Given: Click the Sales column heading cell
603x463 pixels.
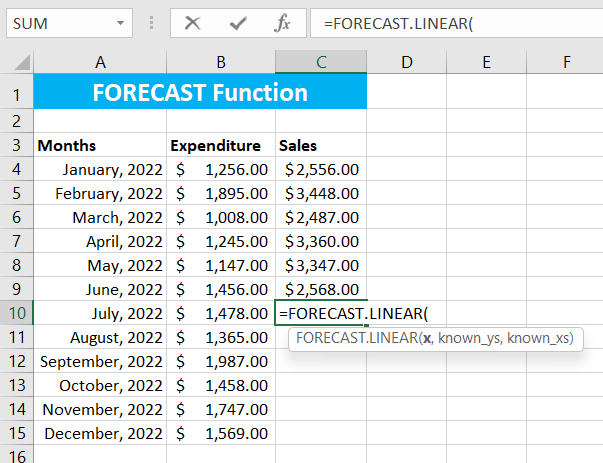Looking at the screenshot, I should coord(321,145).
